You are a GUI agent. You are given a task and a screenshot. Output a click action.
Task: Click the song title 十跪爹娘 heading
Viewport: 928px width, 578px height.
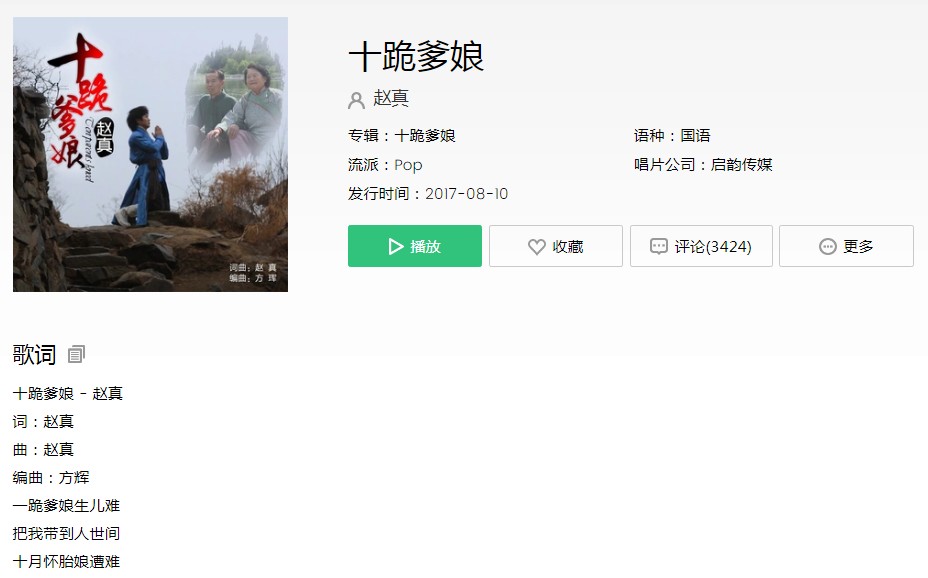pyautogui.click(x=416, y=57)
